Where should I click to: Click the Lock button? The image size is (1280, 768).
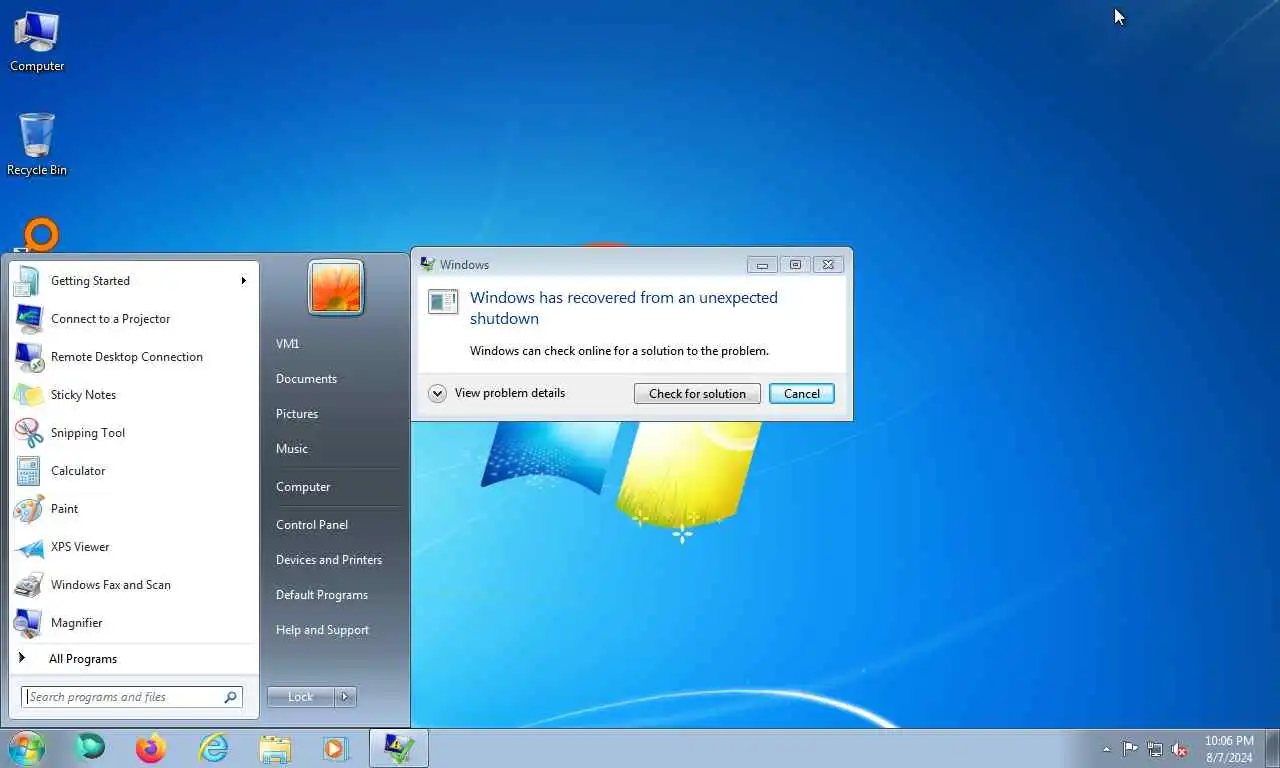pos(301,697)
